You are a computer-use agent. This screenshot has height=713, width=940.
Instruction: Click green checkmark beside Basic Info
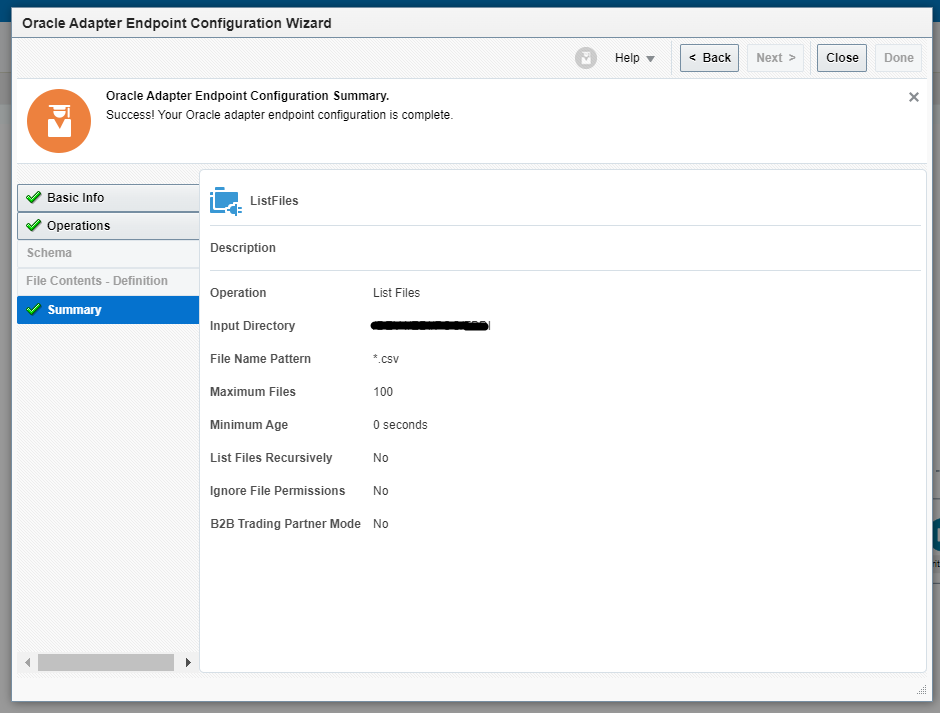[x=34, y=197]
